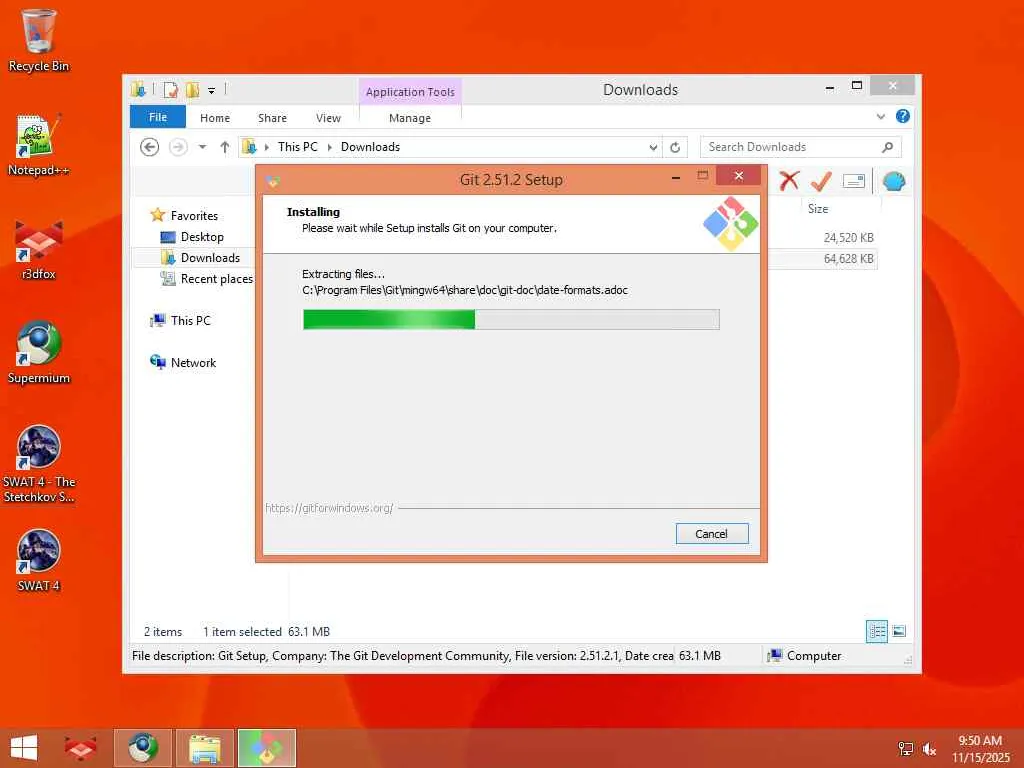Open the Customize Quick Access Toolbar dropdown
This screenshot has width=1024, height=768.
coord(212,91)
